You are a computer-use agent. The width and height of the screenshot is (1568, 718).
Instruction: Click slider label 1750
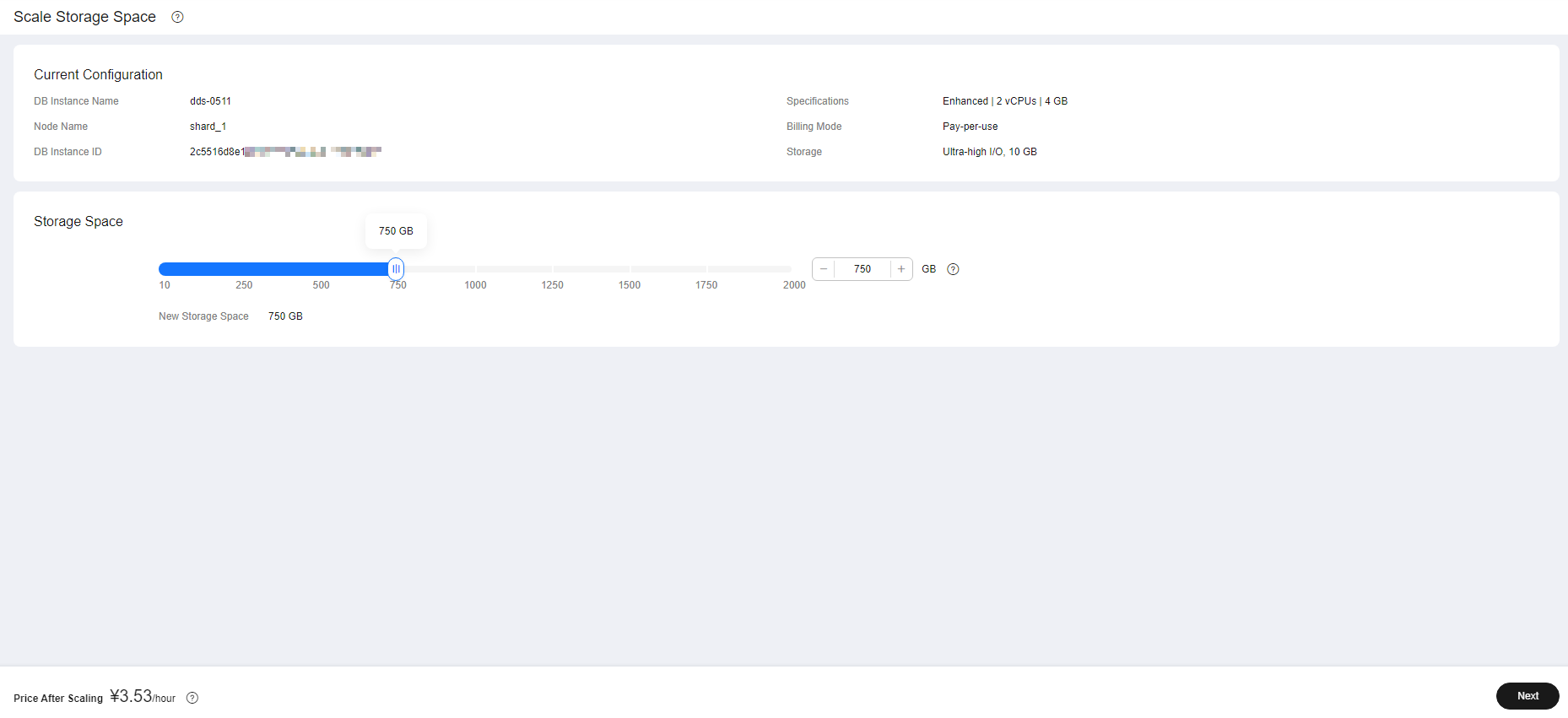pos(706,285)
